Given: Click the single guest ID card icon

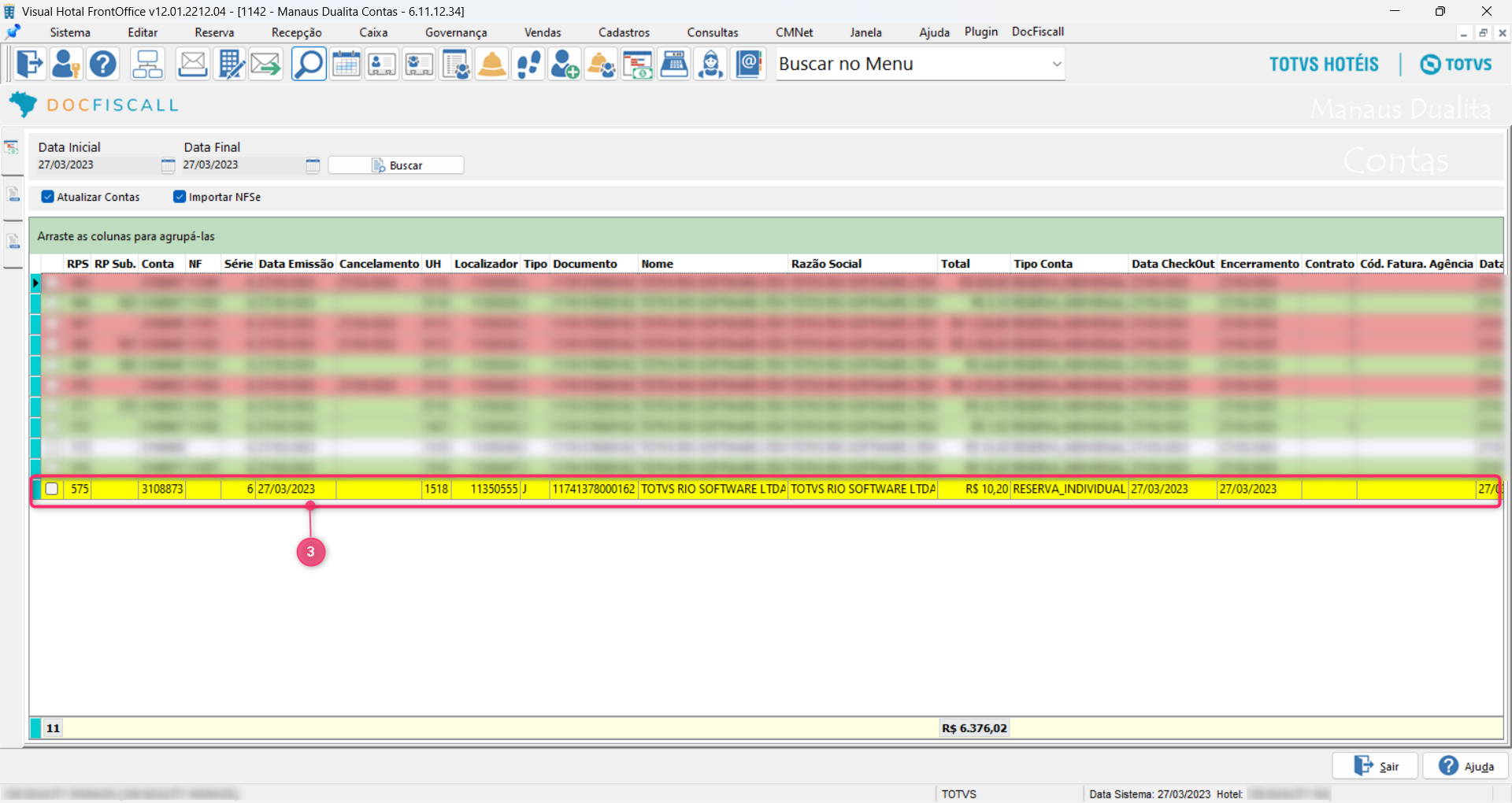Looking at the screenshot, I should (382, 64).
